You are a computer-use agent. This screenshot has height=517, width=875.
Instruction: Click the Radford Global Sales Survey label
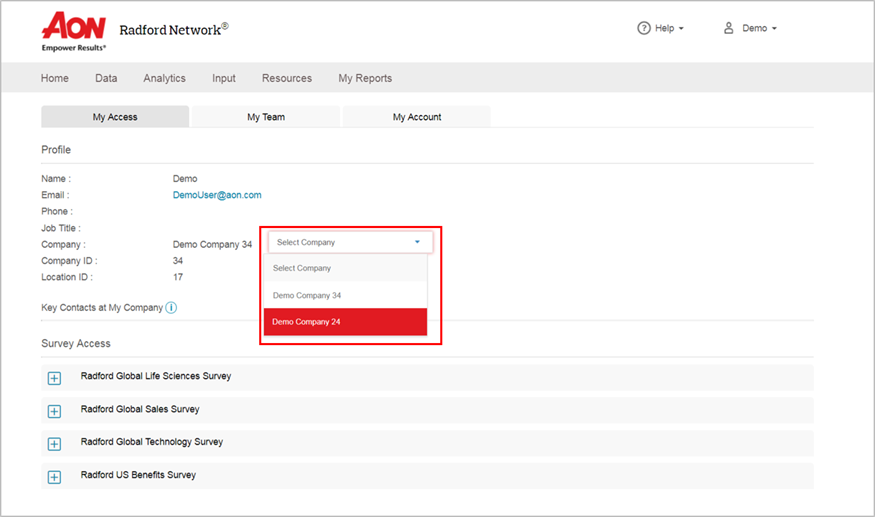[x=140, y=409]
